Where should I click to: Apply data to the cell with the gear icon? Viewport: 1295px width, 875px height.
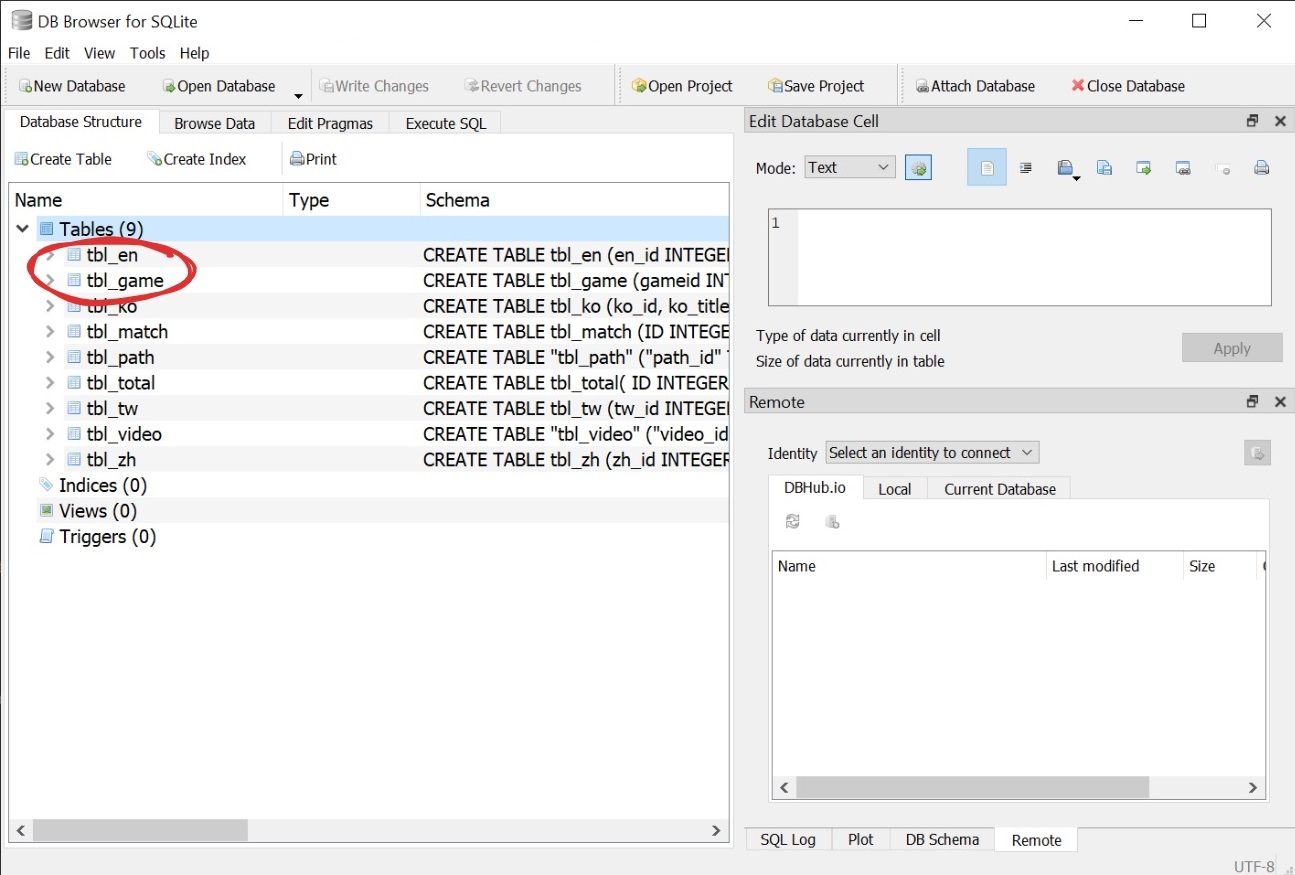918,167
